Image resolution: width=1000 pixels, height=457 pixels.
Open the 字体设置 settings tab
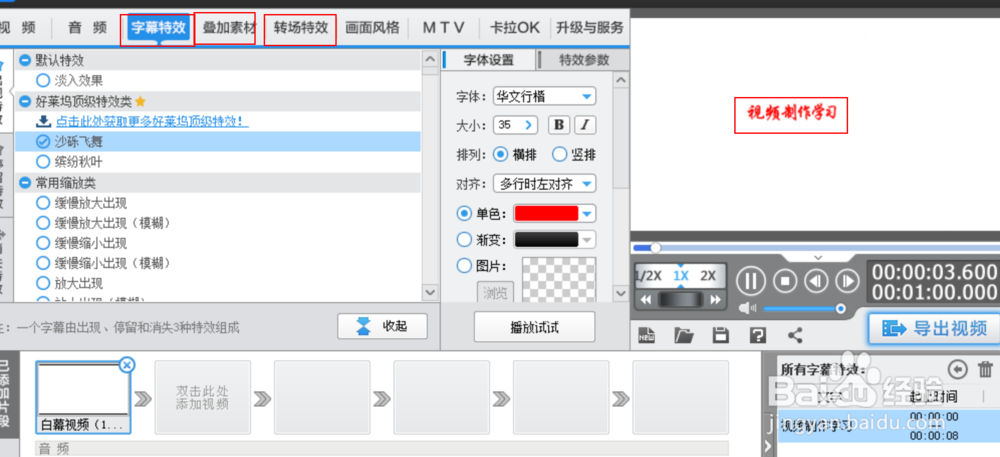point(488,60)
